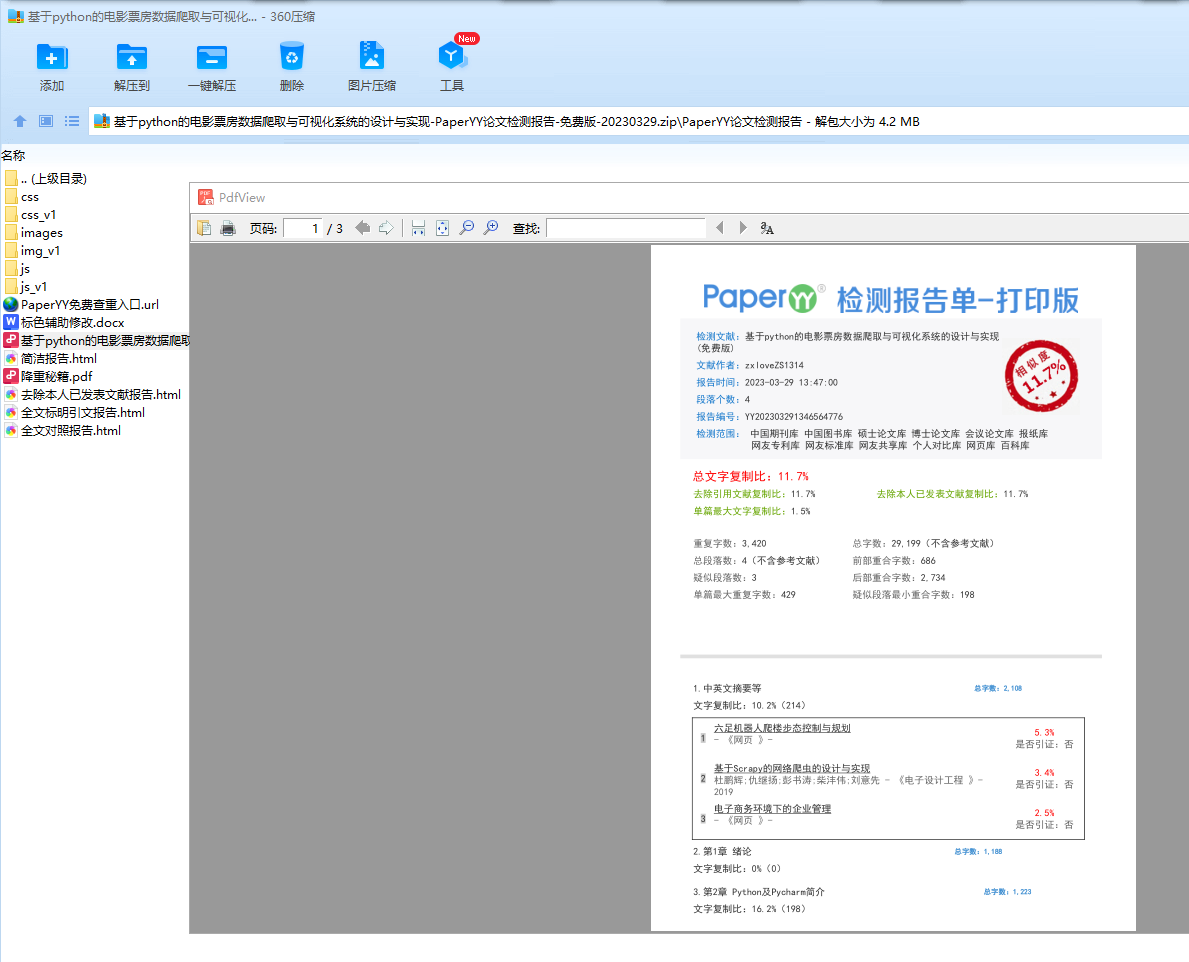Switch to the list view mode button
The width and height of the screenshot is (1189, 962).
pos(72,121)
